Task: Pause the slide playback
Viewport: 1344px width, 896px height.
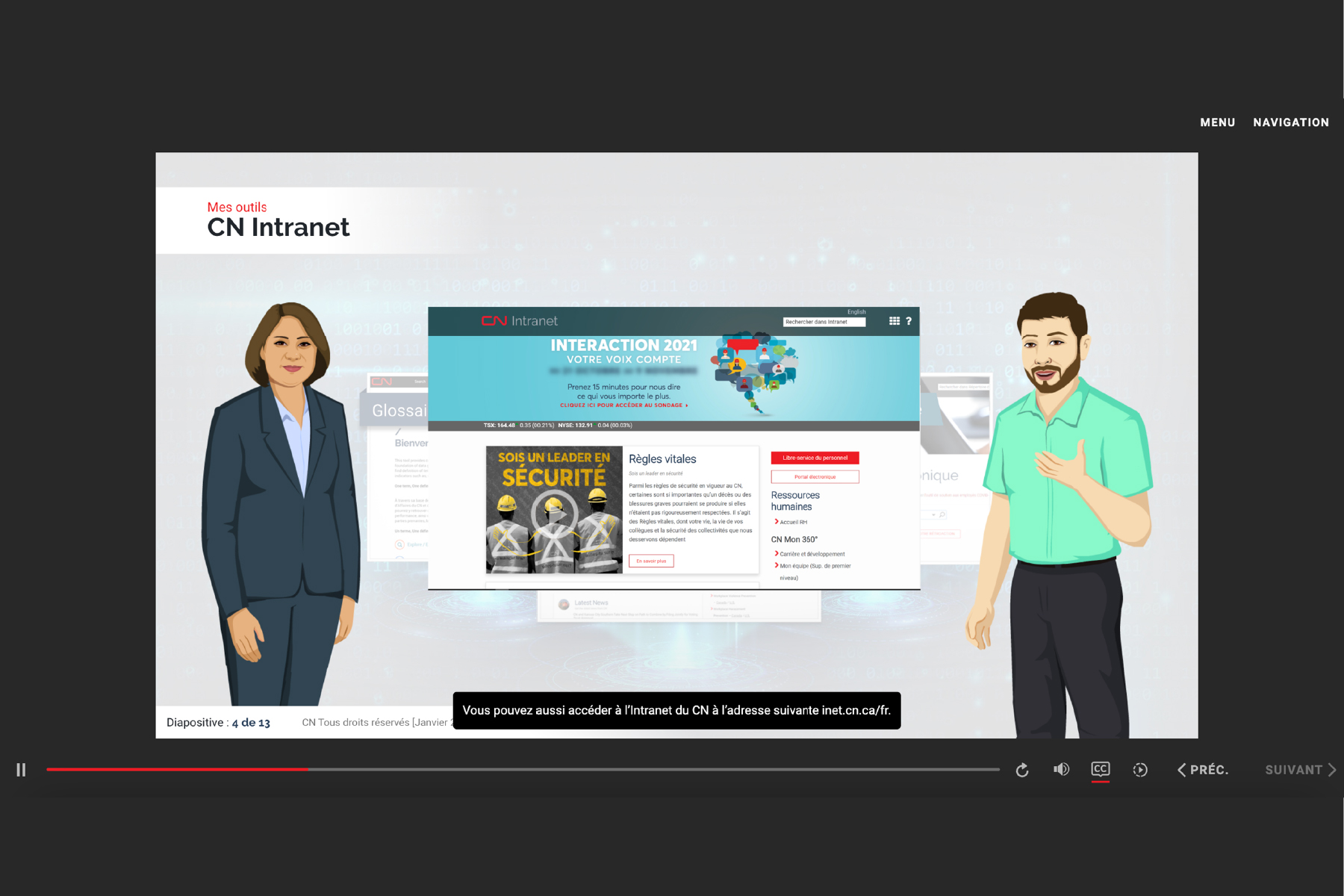Action: pos(21,770)
